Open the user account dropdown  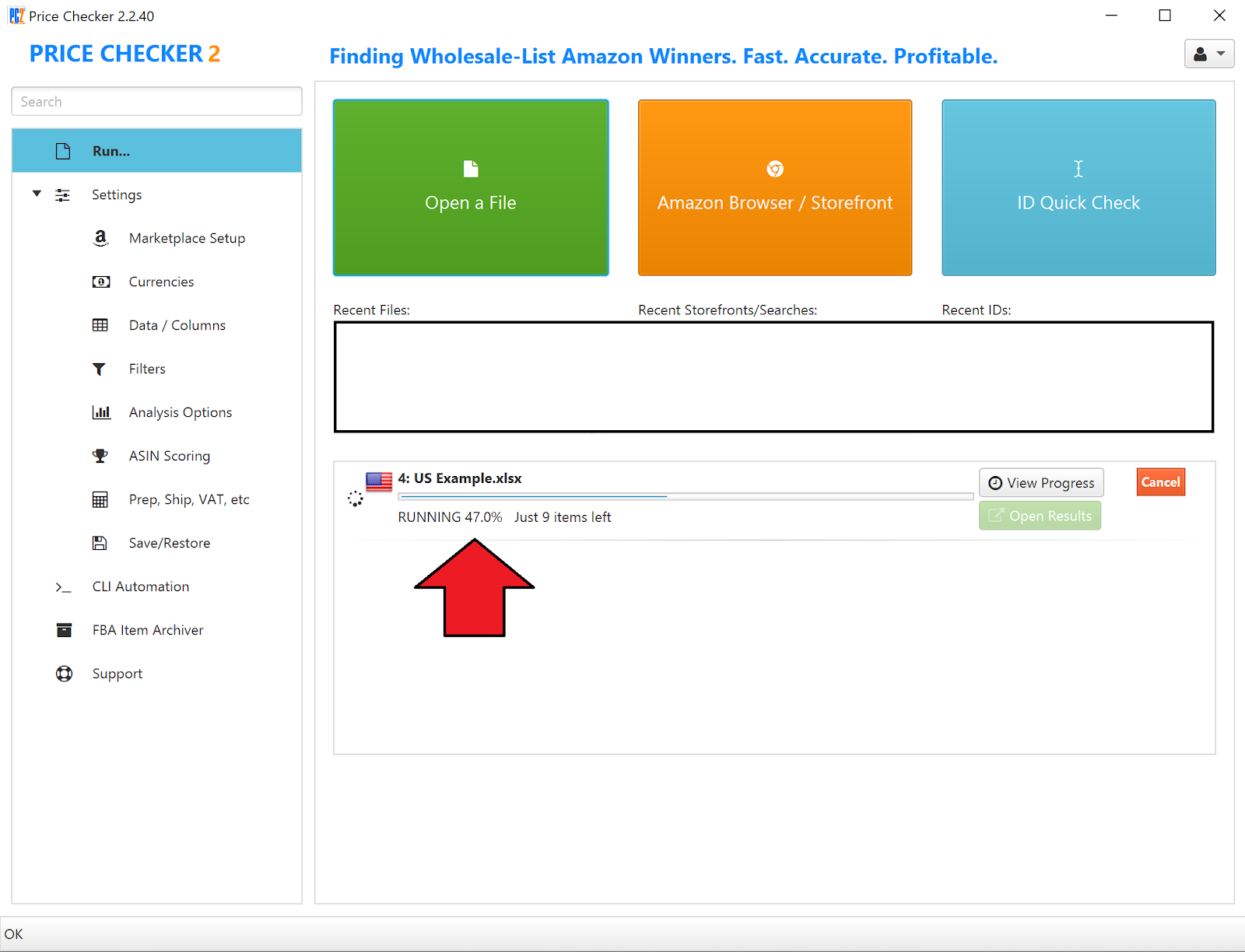coord(1209,54)
